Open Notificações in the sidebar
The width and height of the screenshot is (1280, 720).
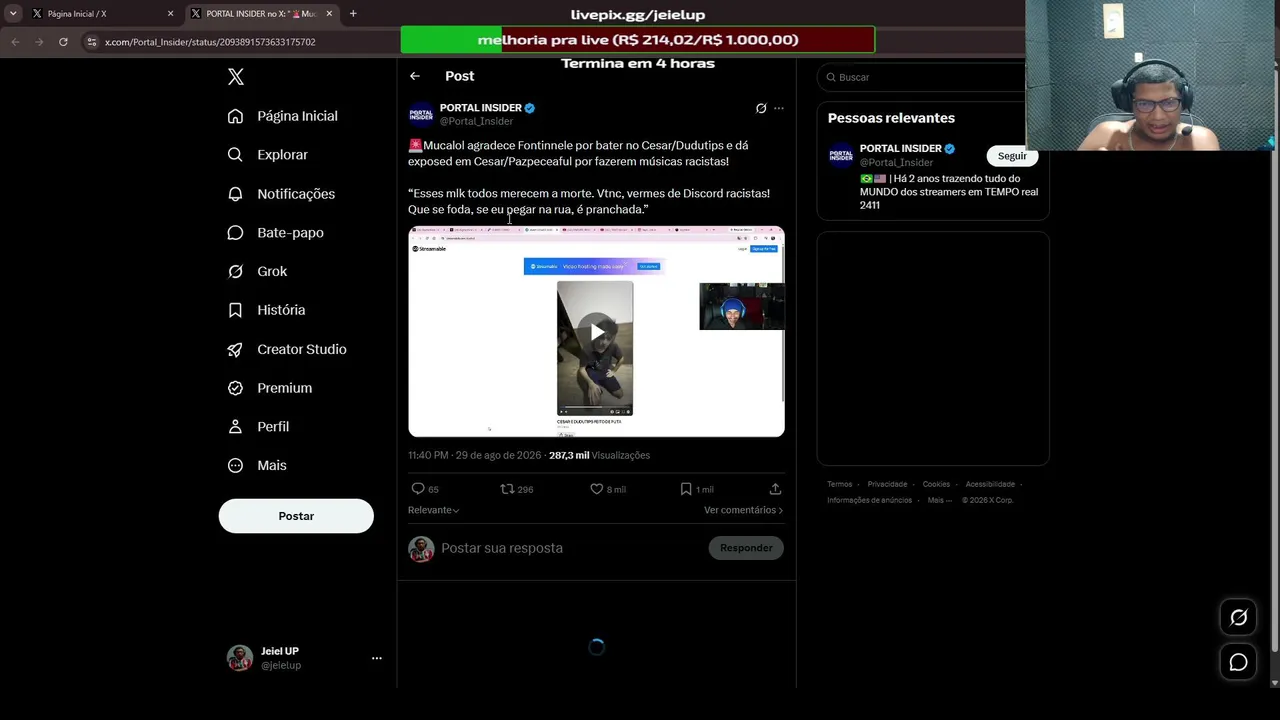[x=282, y=194]
